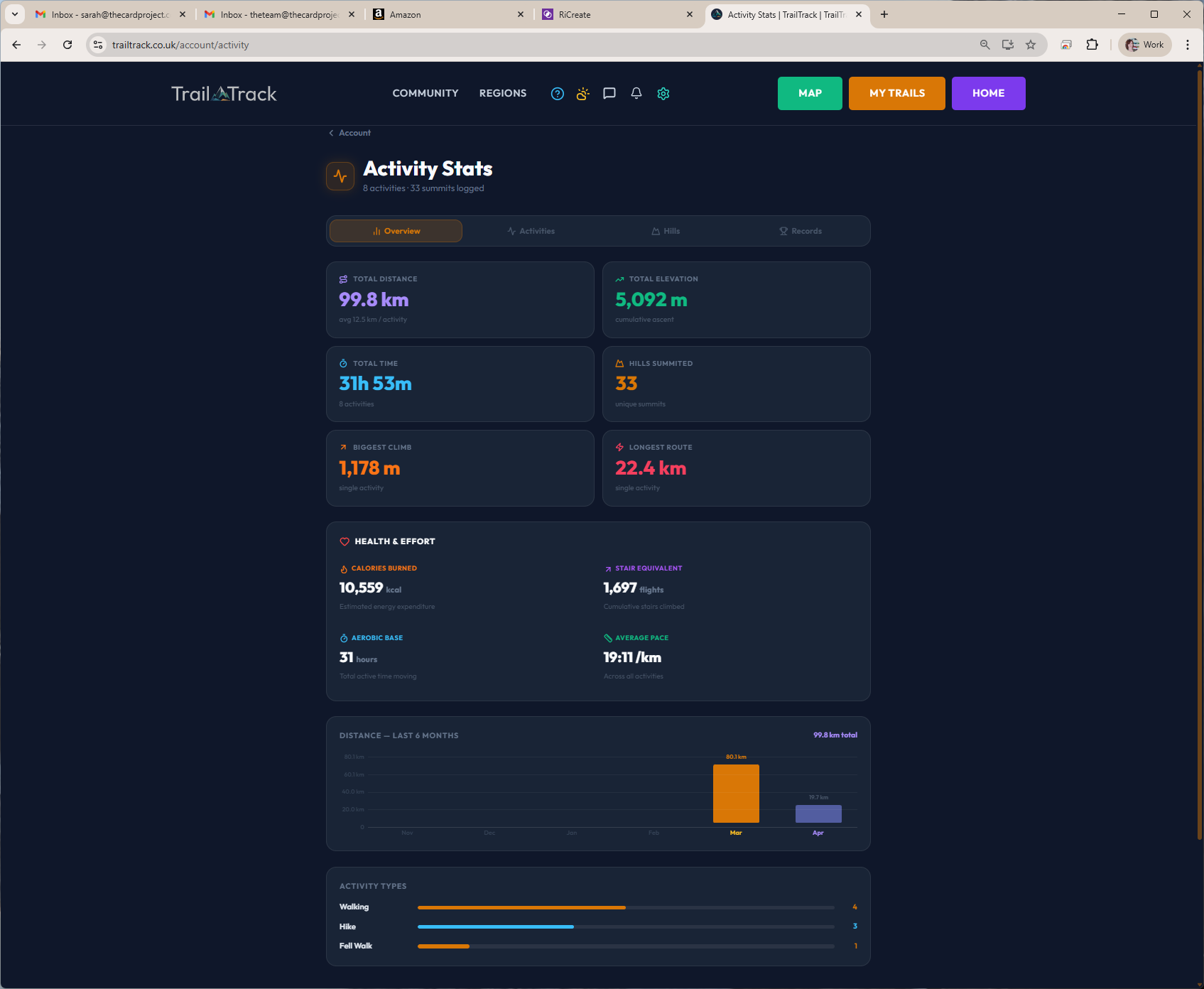Image resolution: width=1204 pixels, height=989 pixels.
Task: Click the Health & Effort heart icon
Action: pyautogui.click(x=345, y=541)
